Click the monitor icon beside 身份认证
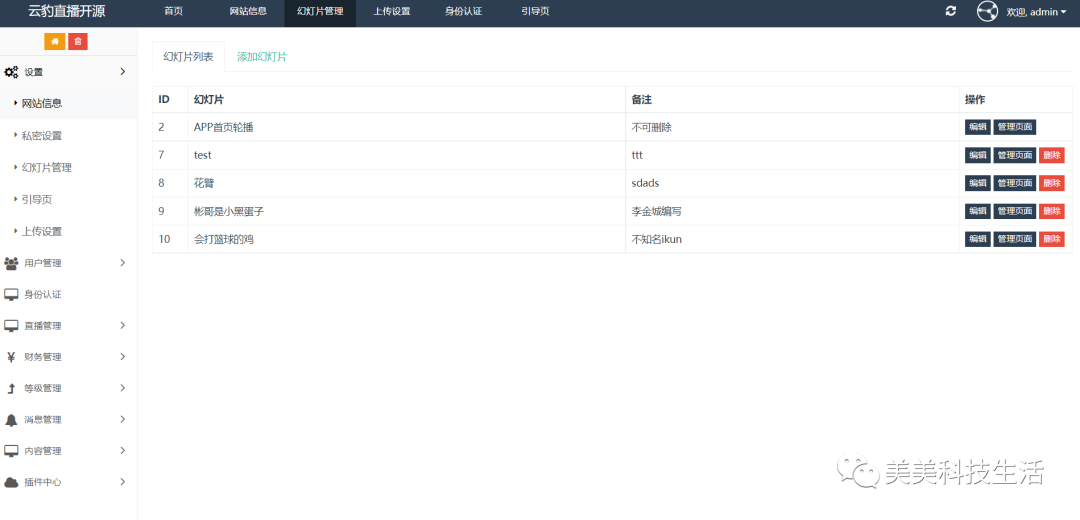The width and height of the screenshot is (1080, 520). pyautogui.click(x=11, y=294)
